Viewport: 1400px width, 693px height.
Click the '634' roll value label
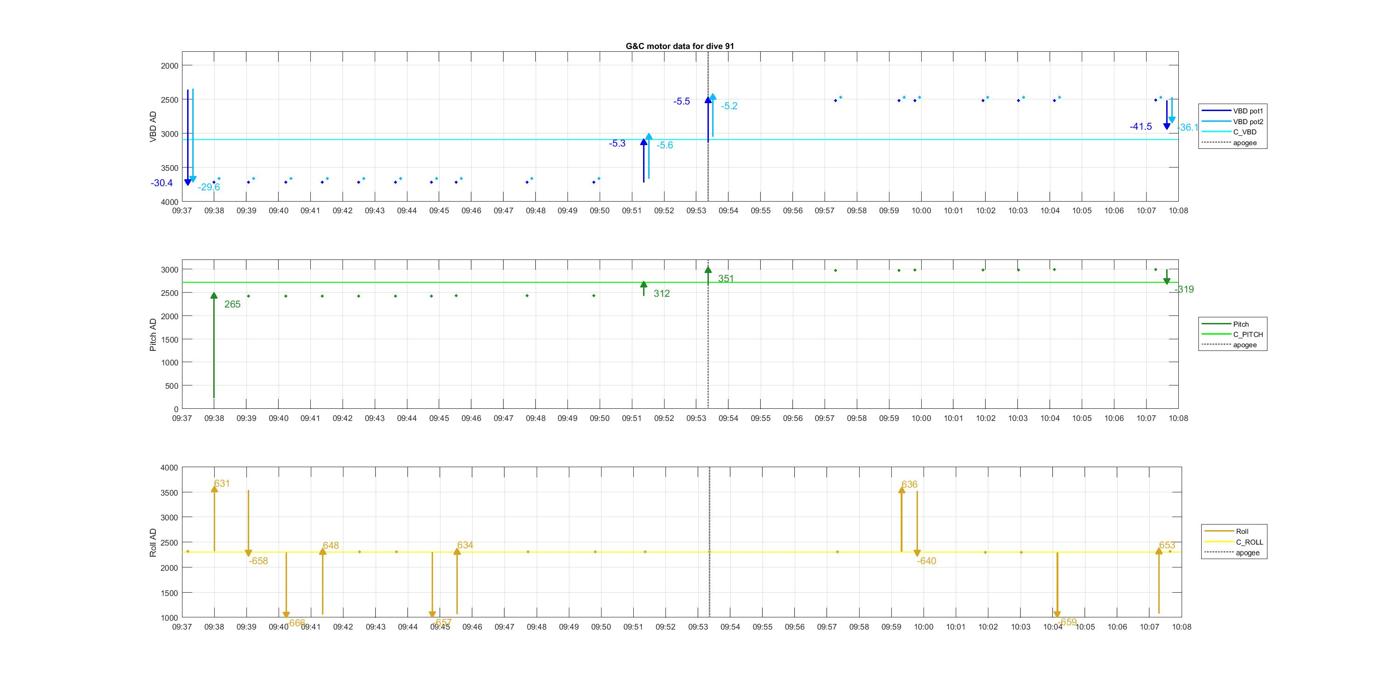465,545
